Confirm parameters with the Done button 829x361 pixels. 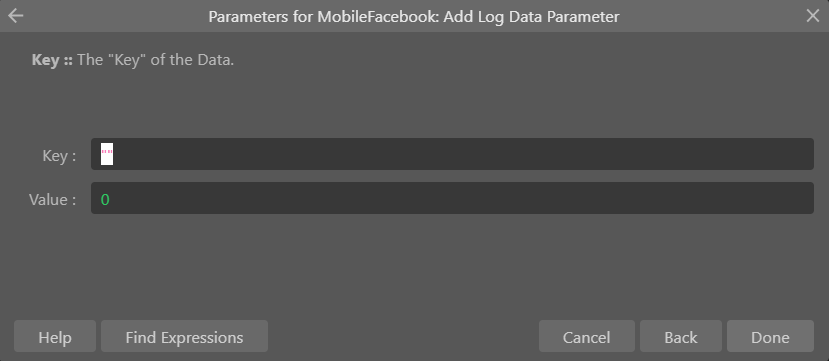(770, 336)
